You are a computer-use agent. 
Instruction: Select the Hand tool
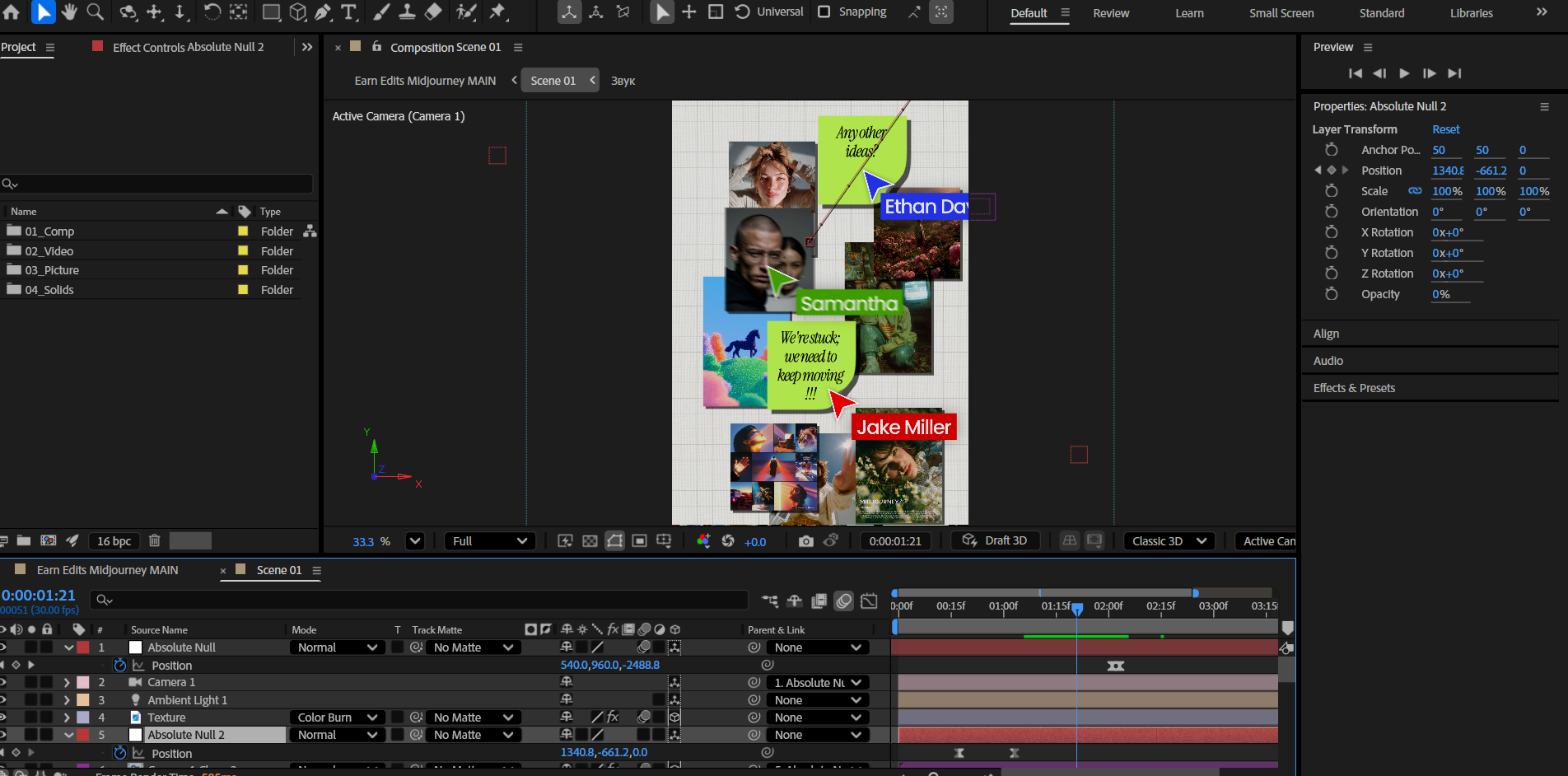click(x=69, y=12)
